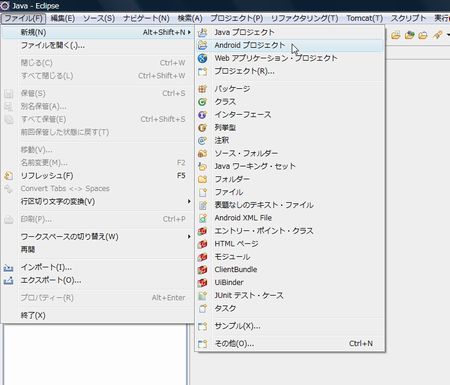Select 終了(X) to exit
450x385 pixels.
[x=98, y=315]
